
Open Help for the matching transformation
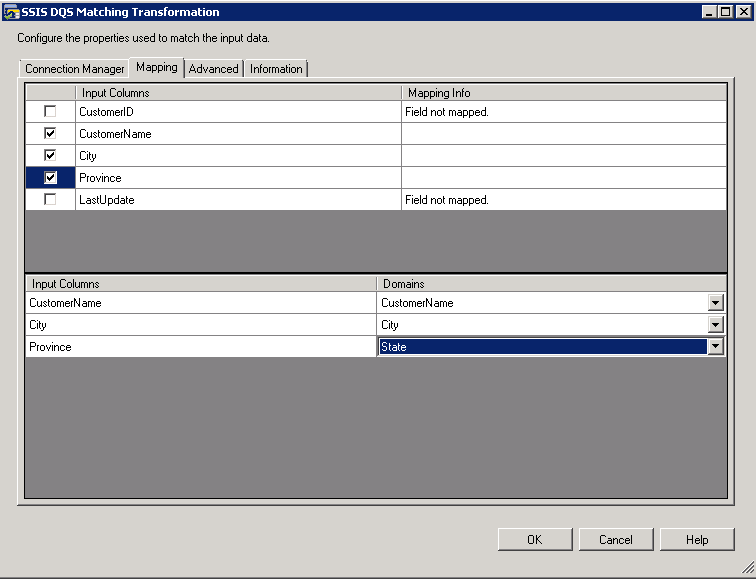(x=697, y=539)
